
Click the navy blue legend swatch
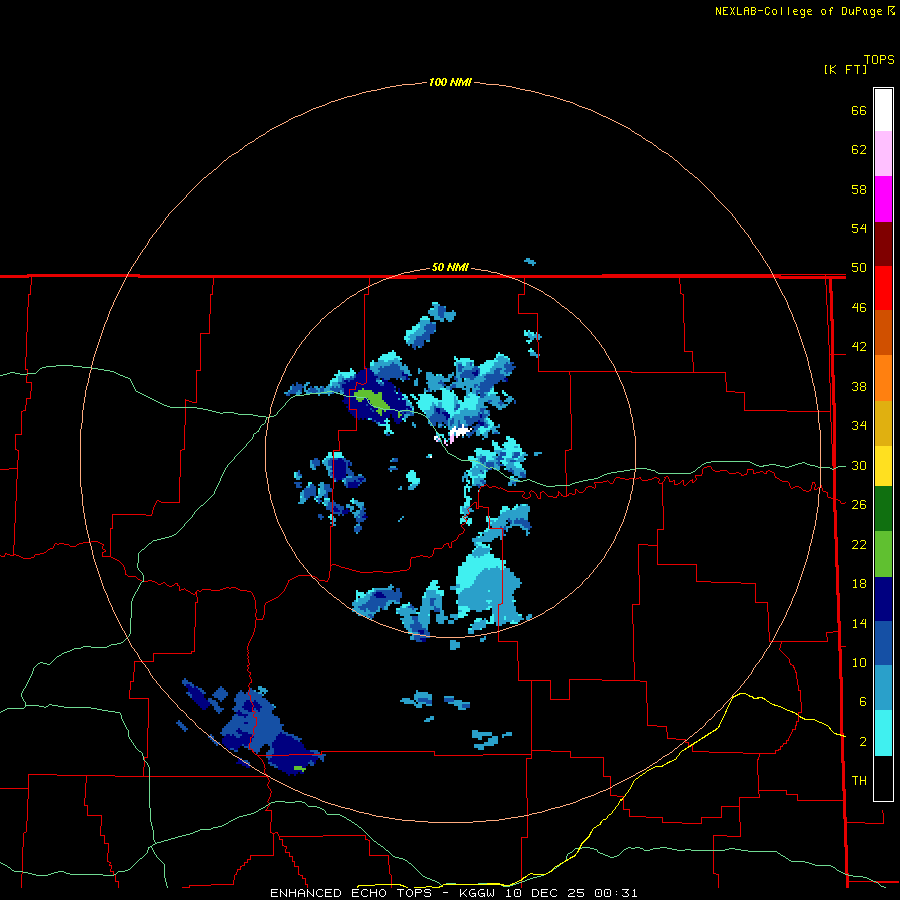(x=883, y=599)
